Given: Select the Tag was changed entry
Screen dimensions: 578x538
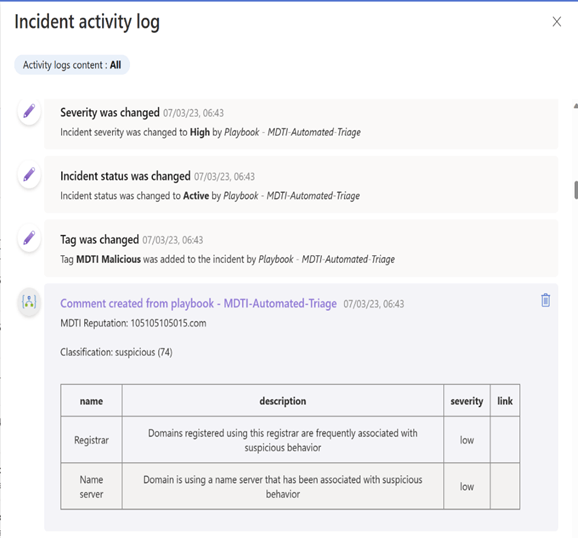Looking at the screenshot, I should click(x=301, y=248).
